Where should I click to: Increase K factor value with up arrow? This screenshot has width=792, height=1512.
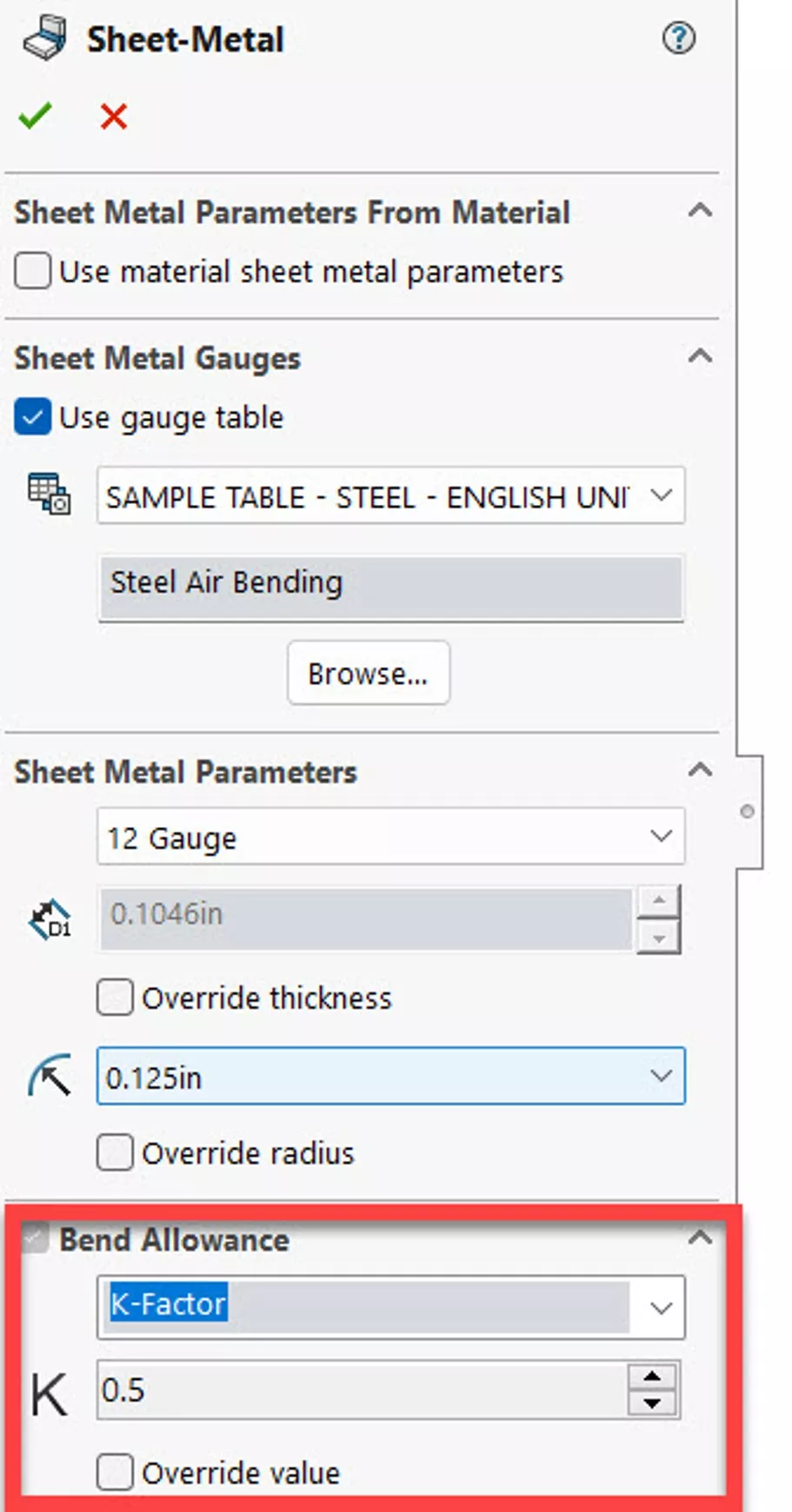652,1376
